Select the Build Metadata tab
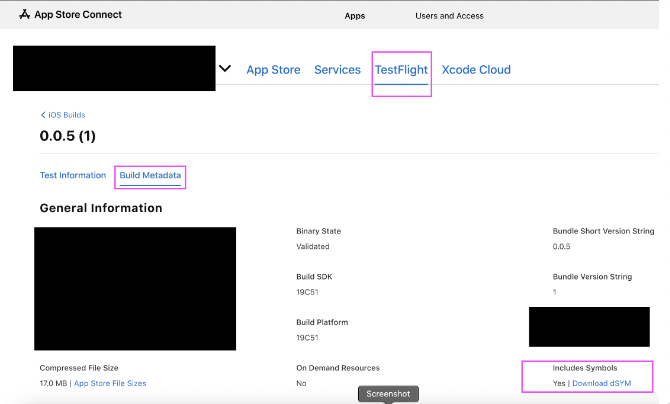Viewport: 670px width, 404px height. 150,175
